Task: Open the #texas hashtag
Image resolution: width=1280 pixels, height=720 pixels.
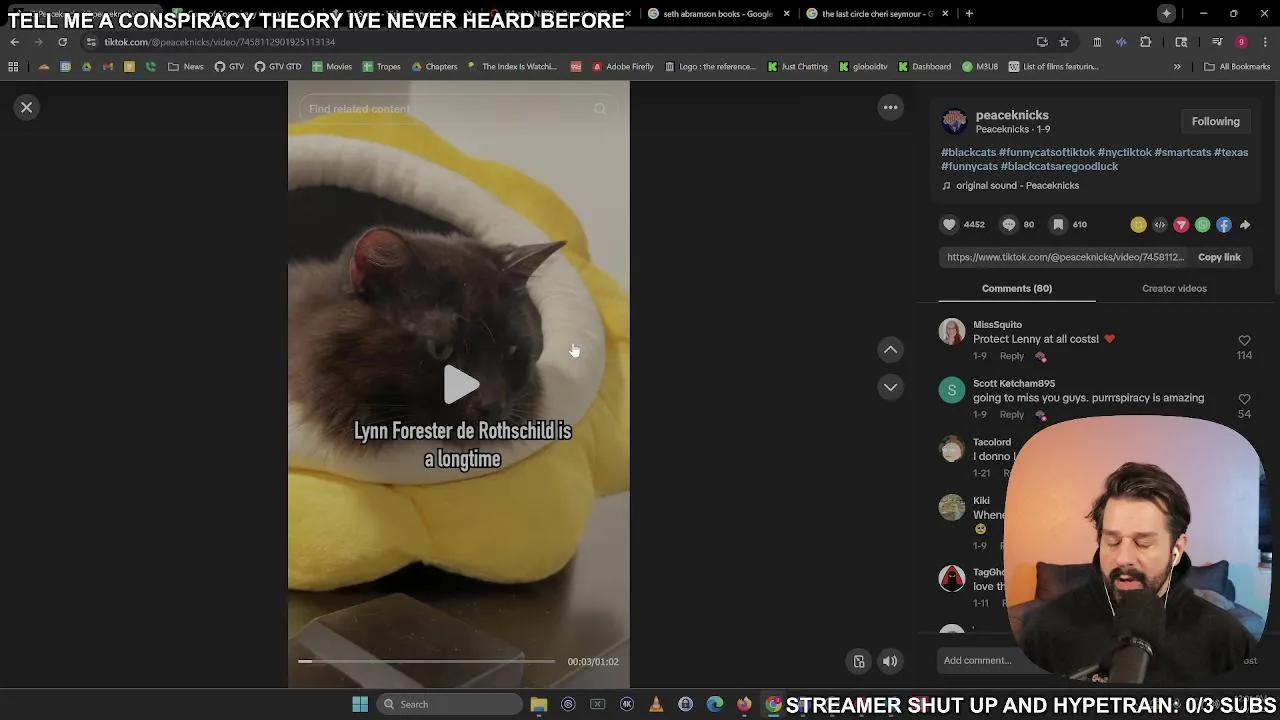Action: (1231, 152)
